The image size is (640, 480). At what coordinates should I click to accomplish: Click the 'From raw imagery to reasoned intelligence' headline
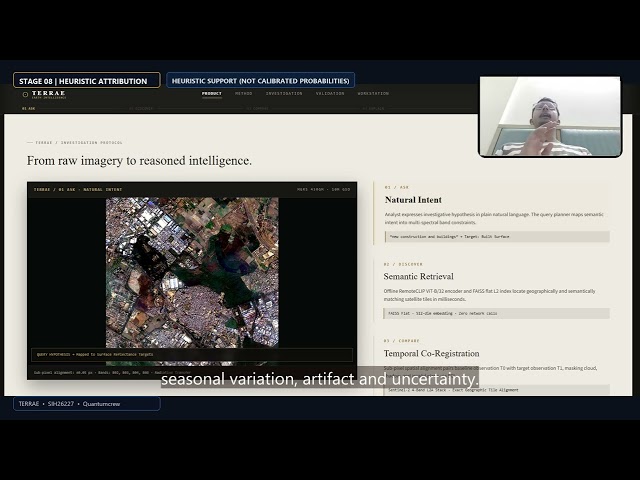pyautogui.click(x=139, y=161)
